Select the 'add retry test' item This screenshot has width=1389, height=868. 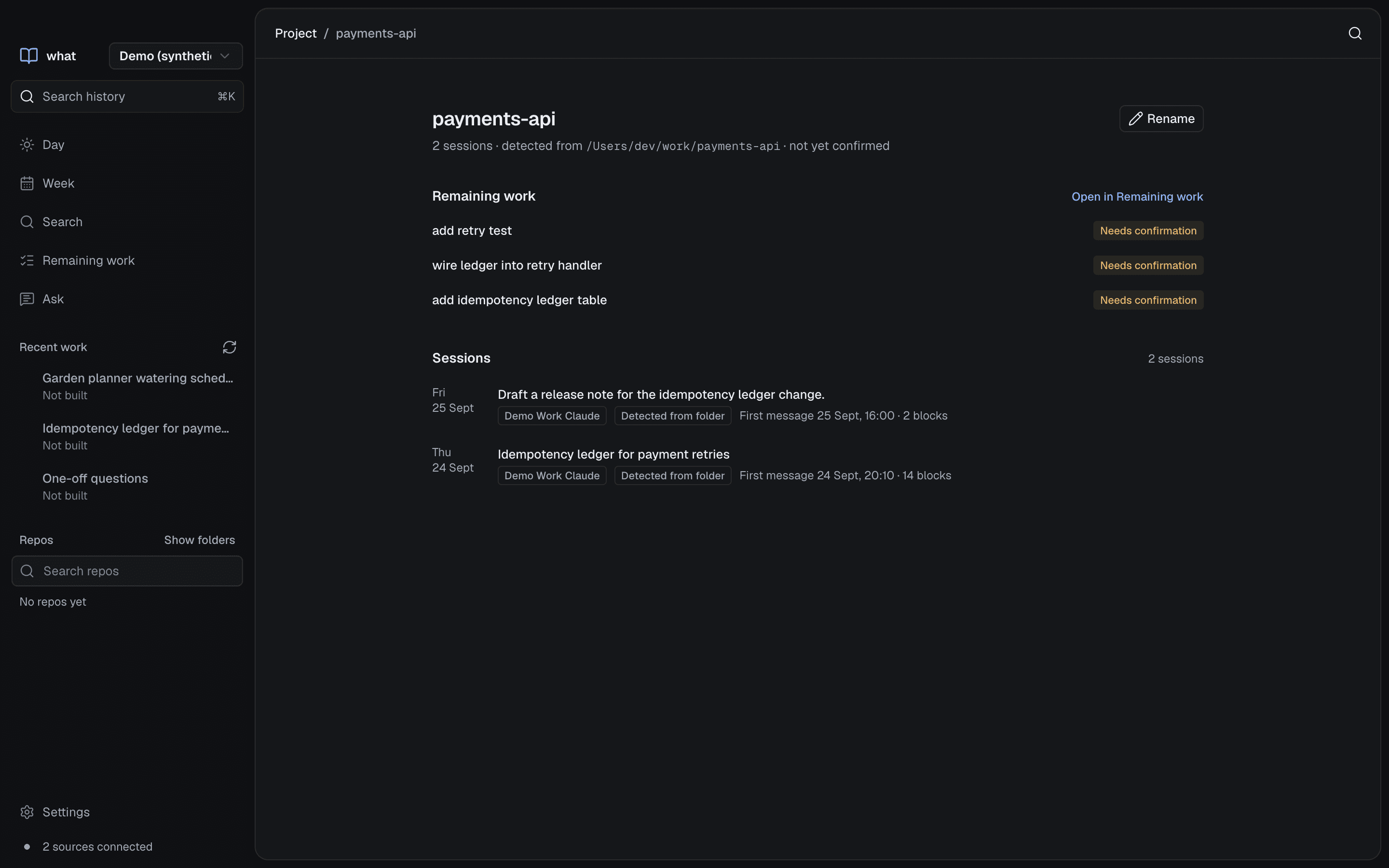[x=472, y=231]
